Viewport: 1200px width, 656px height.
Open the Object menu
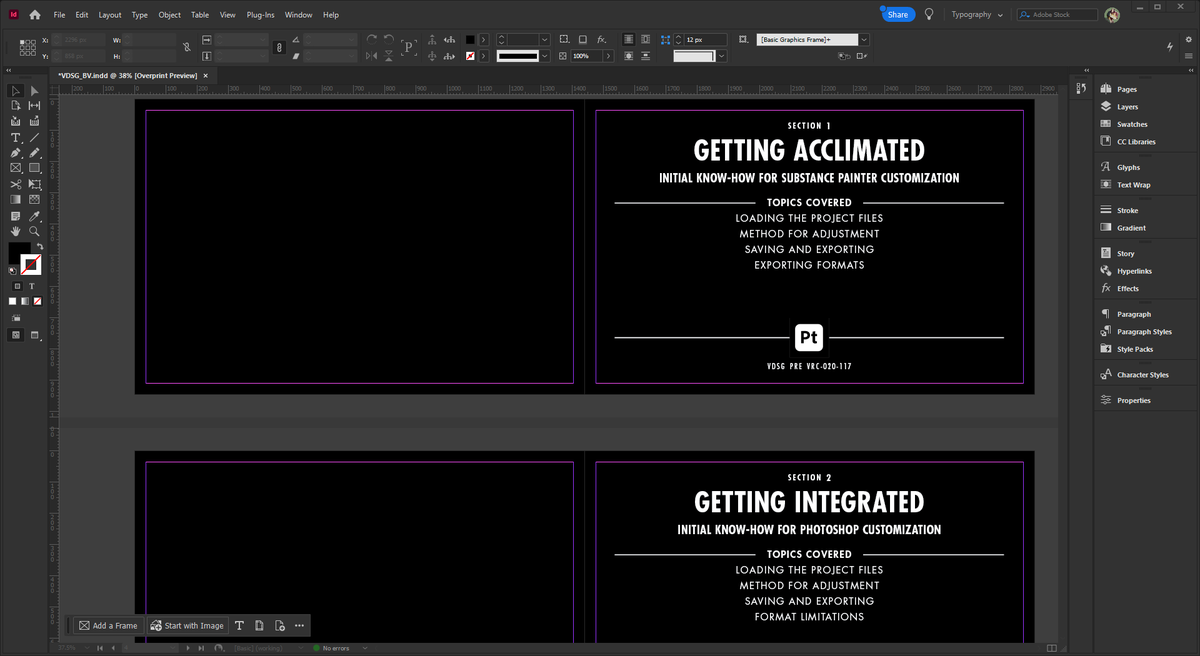(x=170, y=15)
